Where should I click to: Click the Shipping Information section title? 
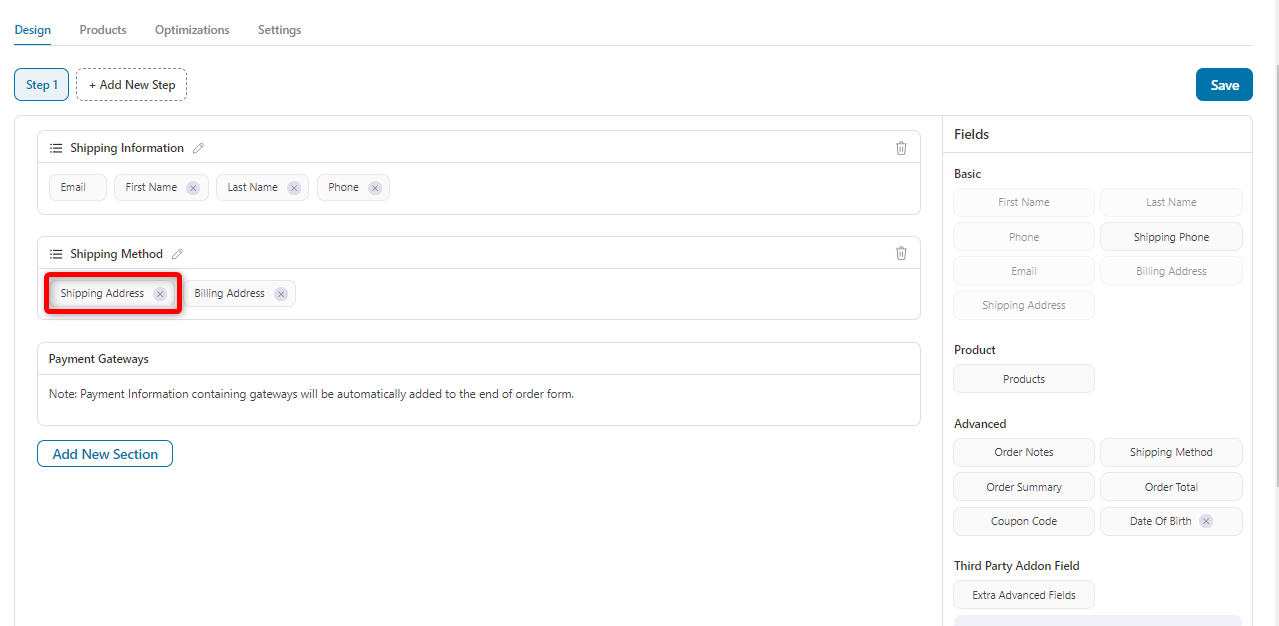(x=127, y=148)
